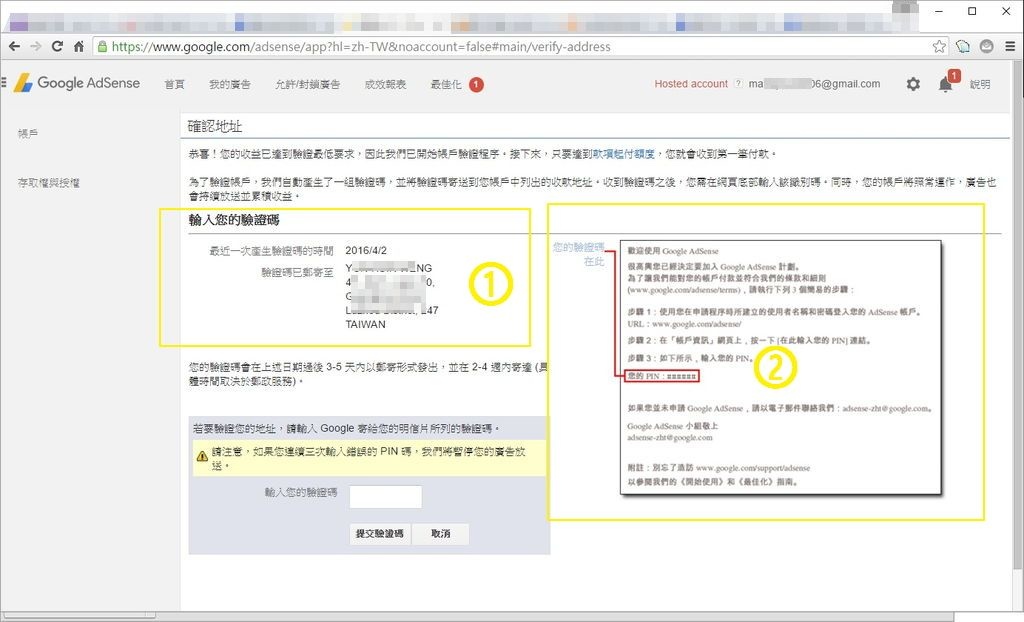Open the account email menu at top right

point(814,84)
